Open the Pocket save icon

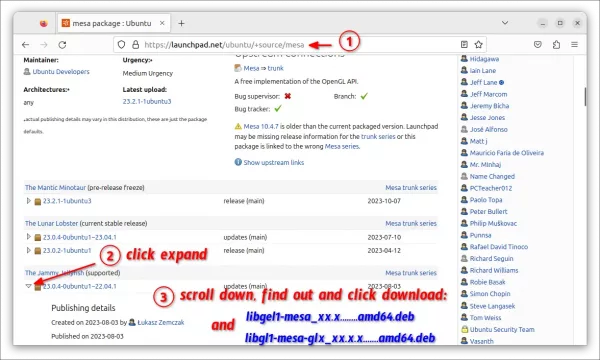[x=538, y=44]
